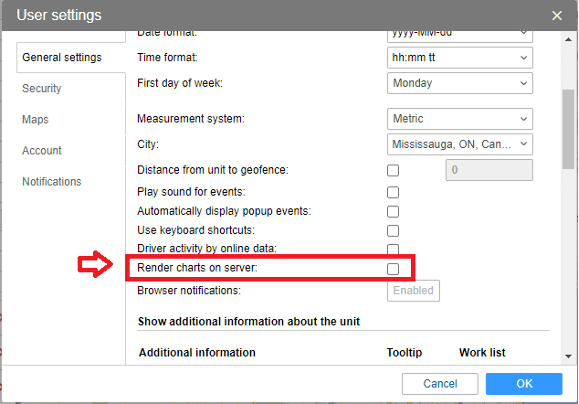Select the Notifications tab
Image resolution: width=579 pixels, height=404 pixels.
[52, 181]
